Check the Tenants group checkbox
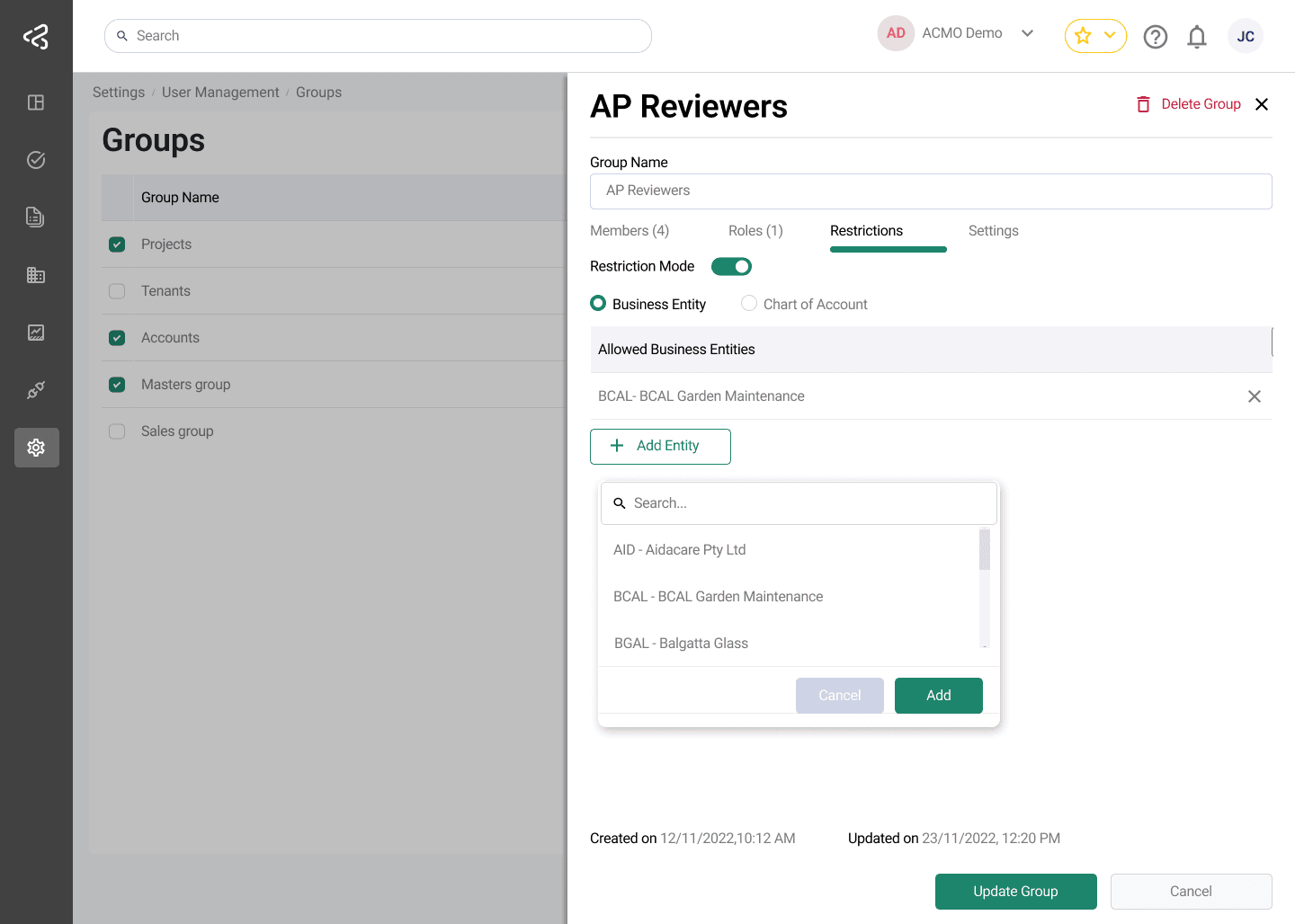 pyautogui.click(x=117, y=291)
